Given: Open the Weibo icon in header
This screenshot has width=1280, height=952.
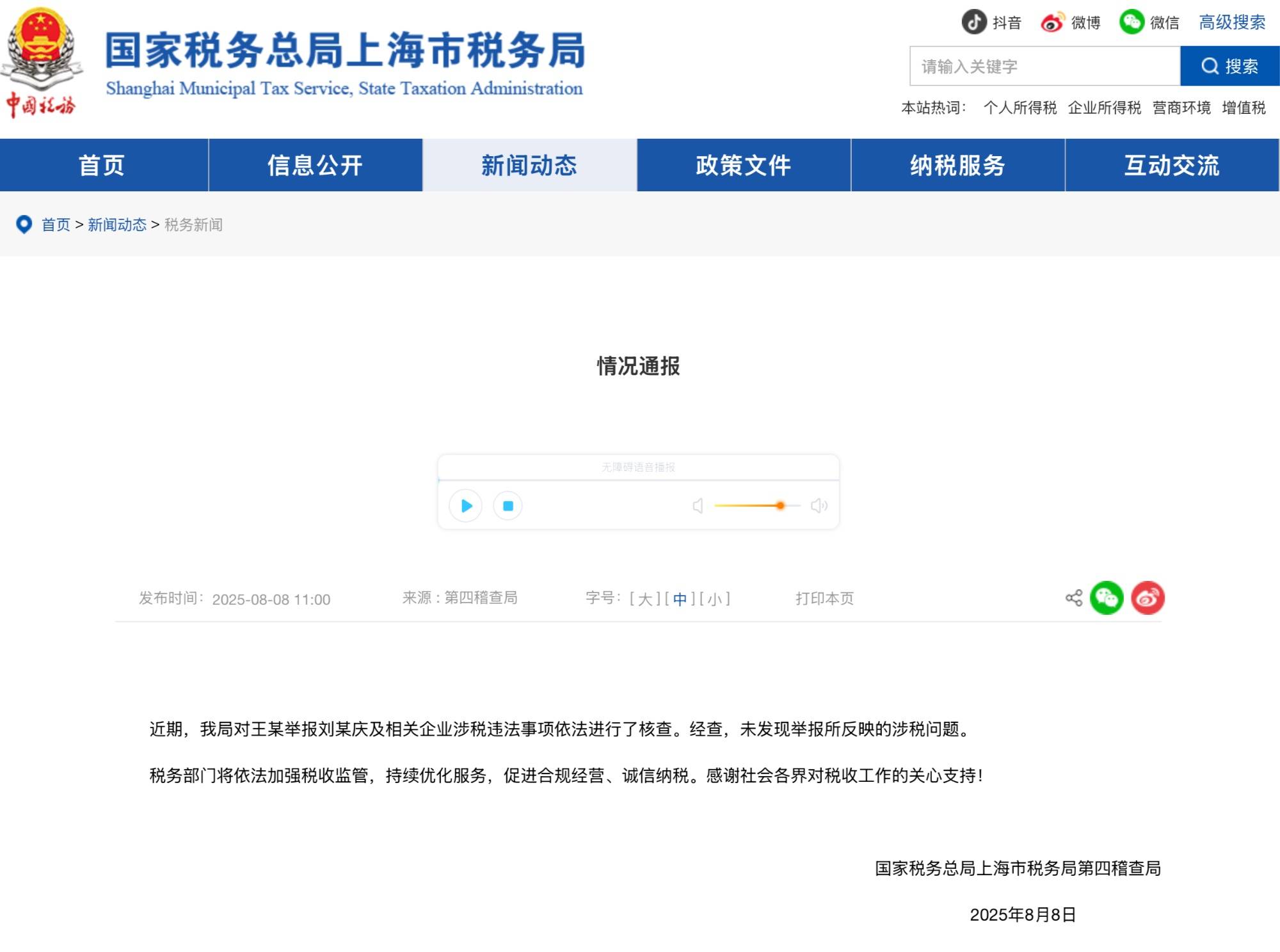Looking at the screenshot, I should [1052, 22].
